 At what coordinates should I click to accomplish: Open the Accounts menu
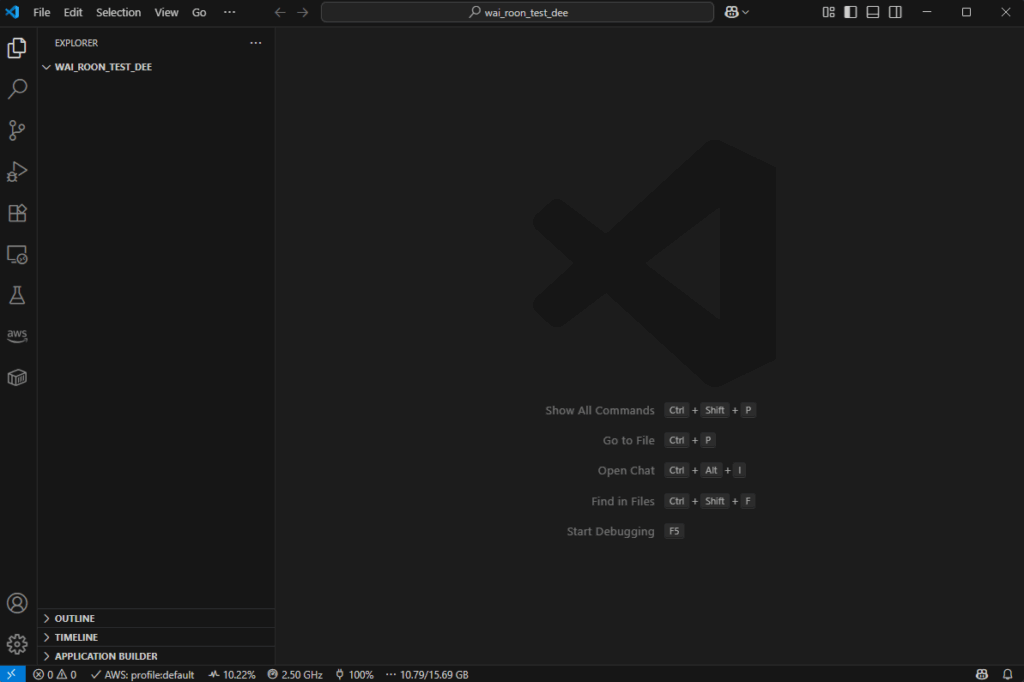tap(17, 603)
